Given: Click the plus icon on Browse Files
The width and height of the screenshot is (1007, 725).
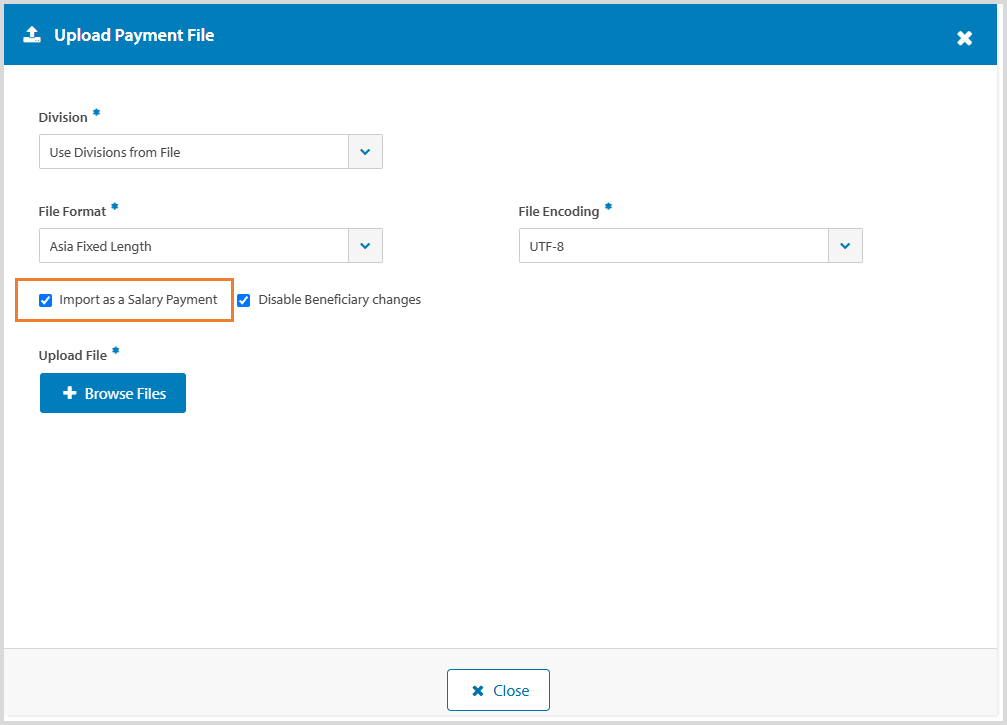Looking at the screenshot, I should coord(69,394).
